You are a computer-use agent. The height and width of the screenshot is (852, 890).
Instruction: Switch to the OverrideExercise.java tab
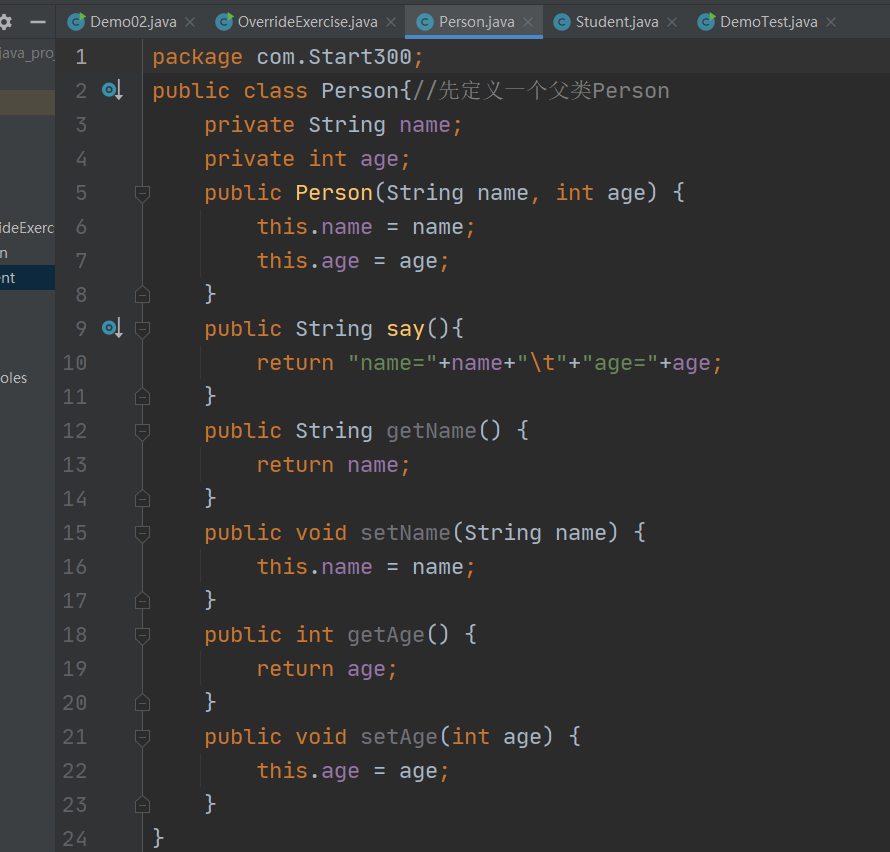tap(307, 22)
